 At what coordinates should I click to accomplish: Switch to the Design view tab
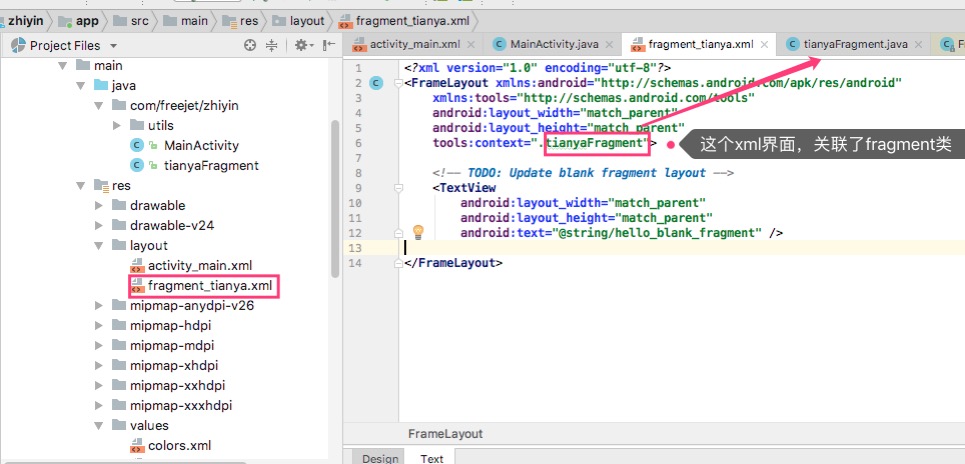(x=380, y=458)
